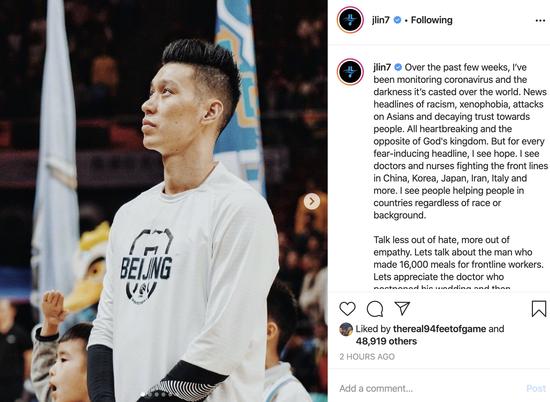The image size is (550, 402).
Task: Click the jlin7 avatar beside the caption
Action: point(350,72)
